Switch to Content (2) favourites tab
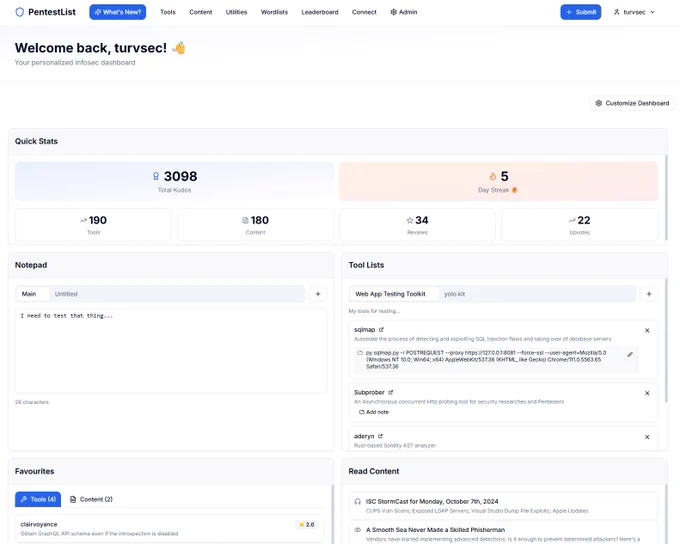The image size is (680, 544). (92, 499)
